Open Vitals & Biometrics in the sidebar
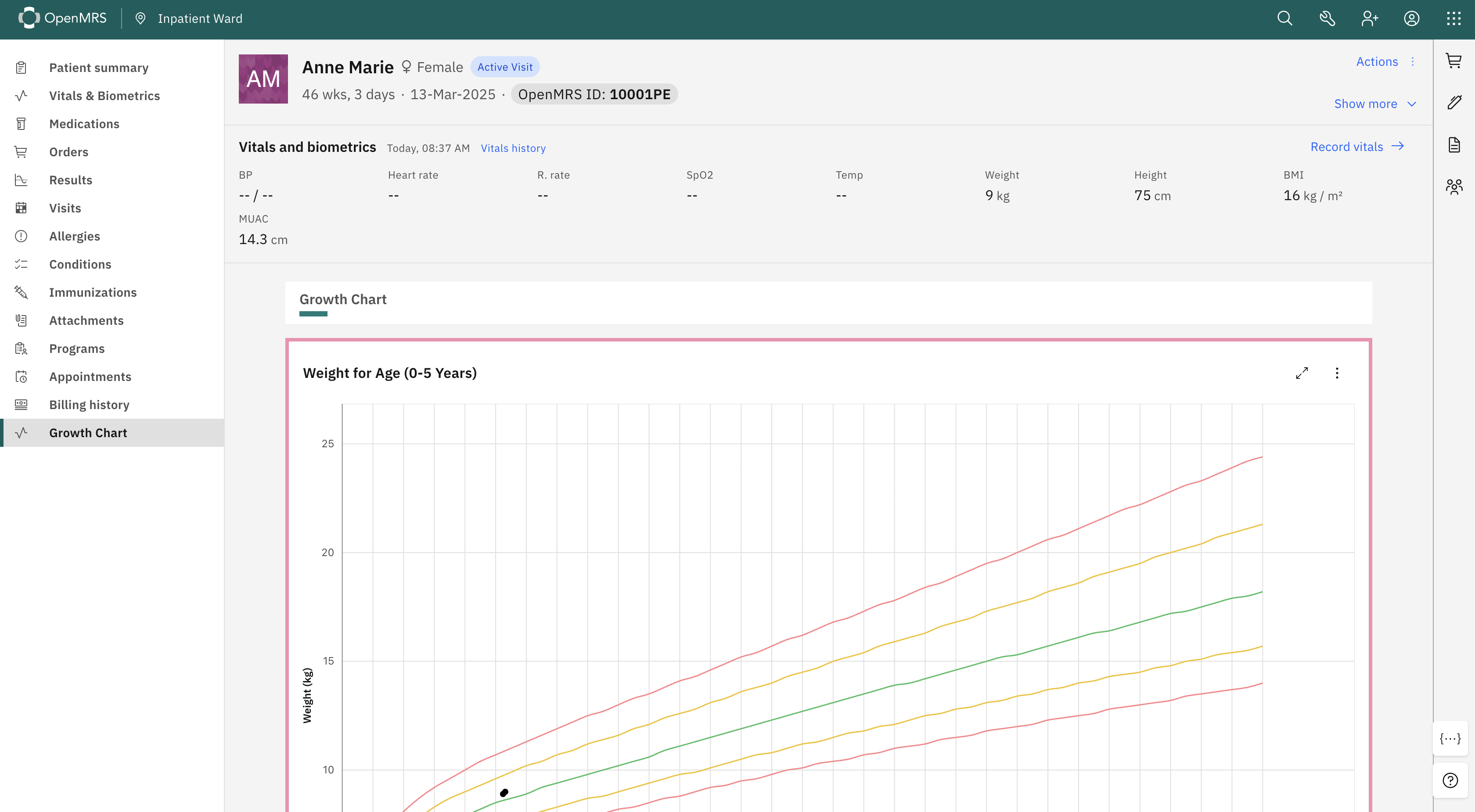The height and width of the screenshot is (812, 1475). pos(104,96)
